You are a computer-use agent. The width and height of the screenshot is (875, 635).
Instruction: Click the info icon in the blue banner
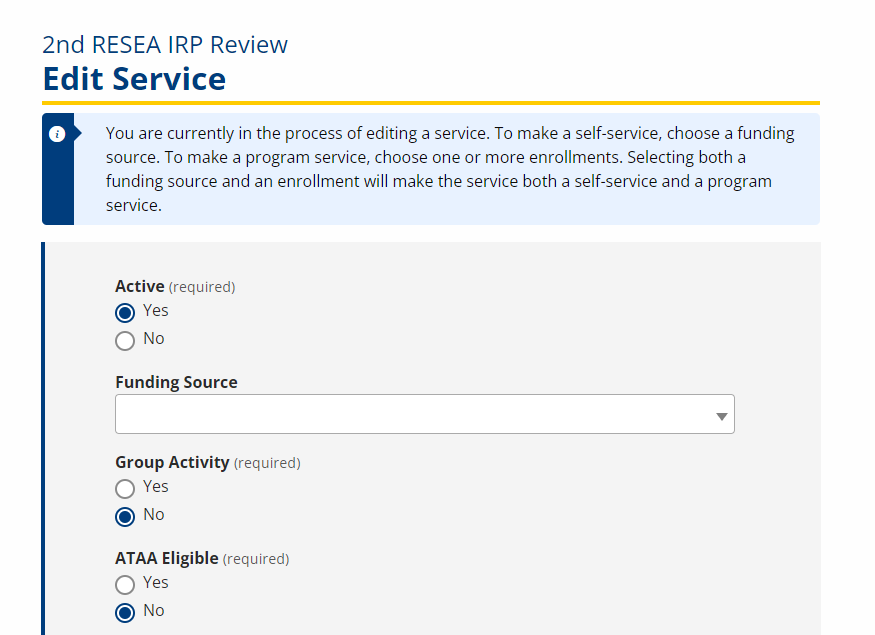(x=57, y=134)
